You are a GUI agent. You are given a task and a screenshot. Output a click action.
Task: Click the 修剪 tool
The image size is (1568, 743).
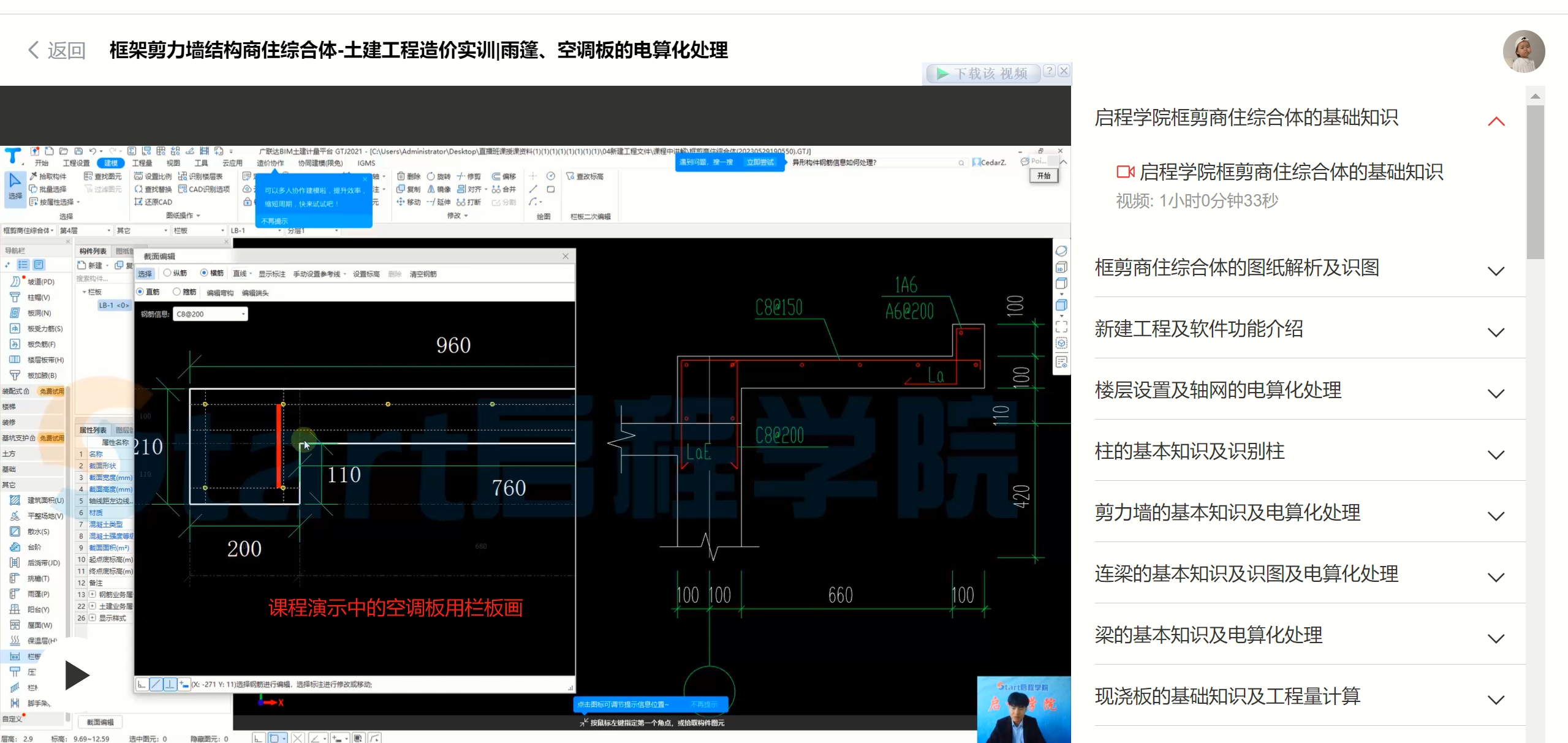point(469,176)
